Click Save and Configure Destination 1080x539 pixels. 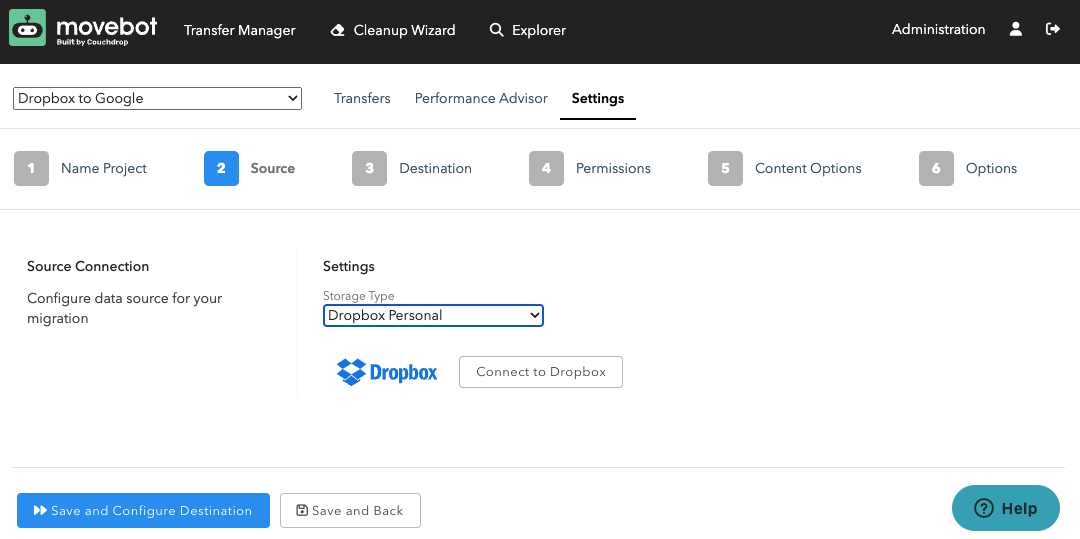pyautogui.click(x=143, y=510)
